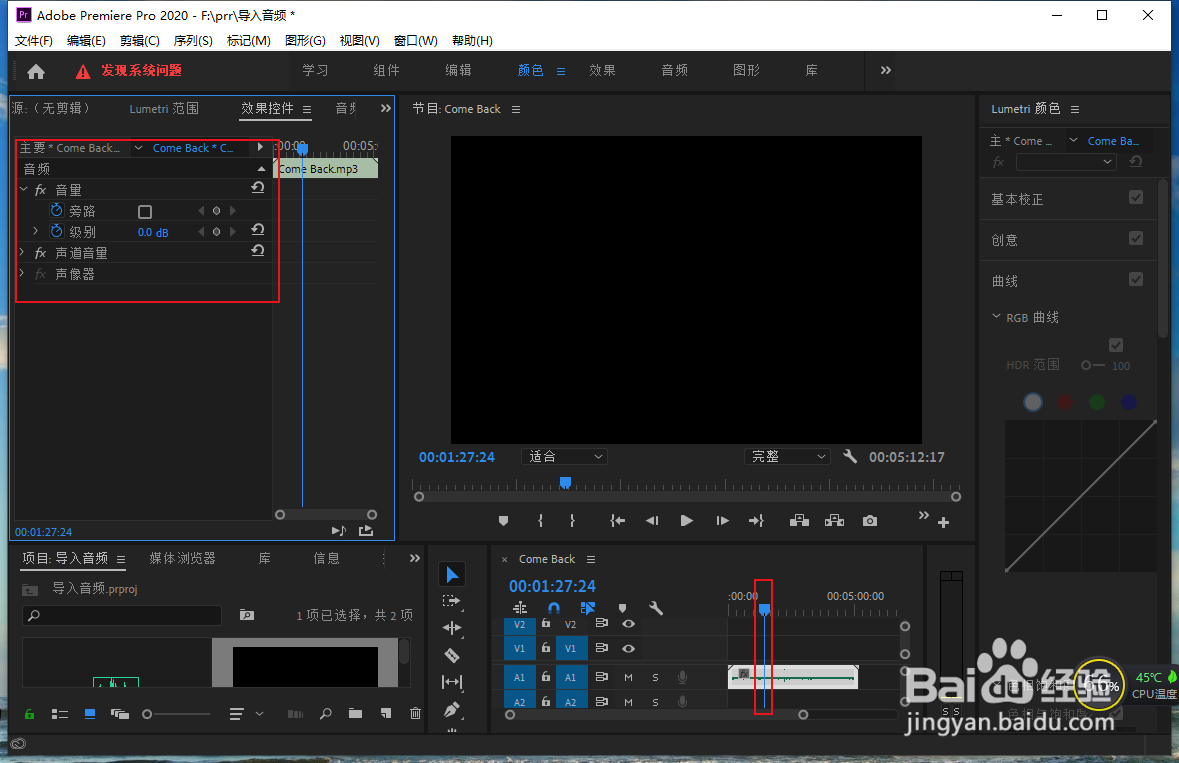Select the Razor tool
This screenshot has height=763, width=1179.
(x=452, y=656)
